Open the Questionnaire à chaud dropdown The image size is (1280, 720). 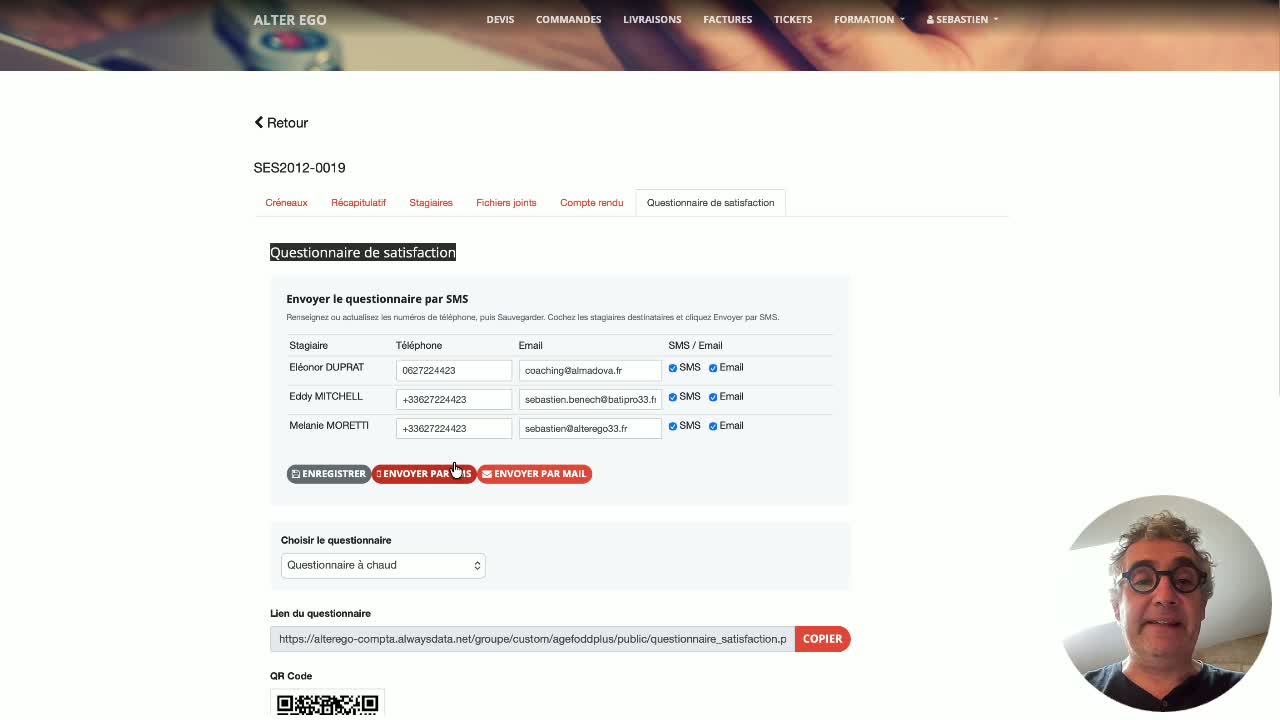(383, 565)
